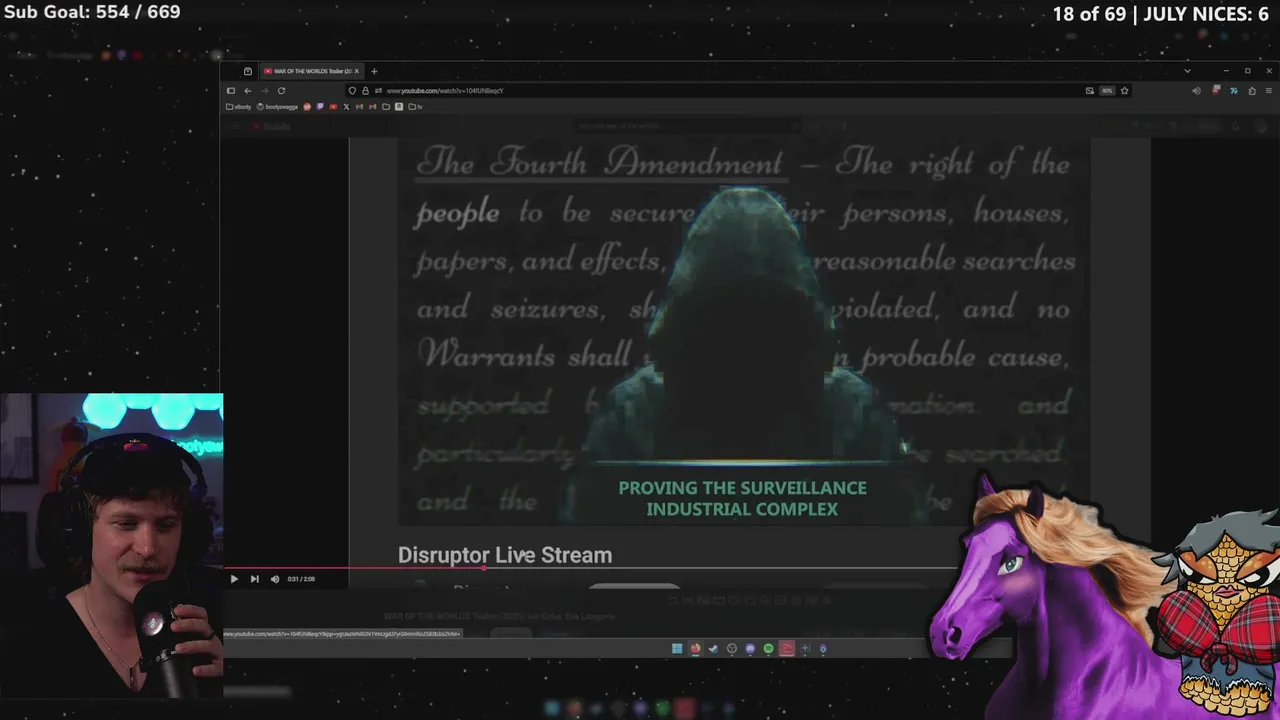Open the red badge extension icon
Image resolution: width=1280 pixels, height=720 pixels.
pyautogui.click(x=1216, y=90)
